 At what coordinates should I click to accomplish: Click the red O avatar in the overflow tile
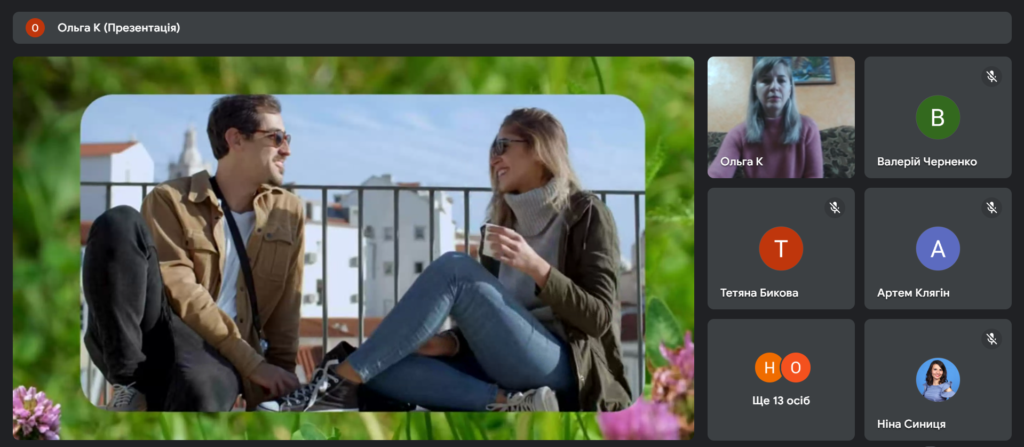click(x=795, y=368)
